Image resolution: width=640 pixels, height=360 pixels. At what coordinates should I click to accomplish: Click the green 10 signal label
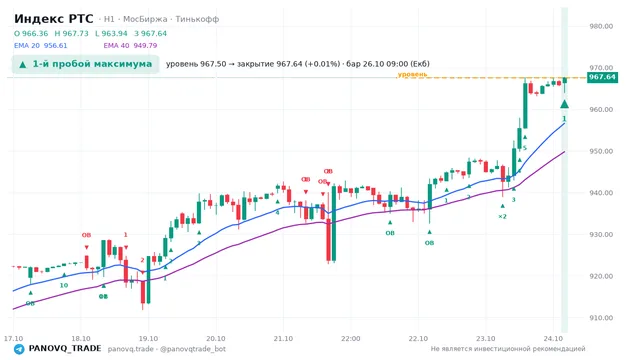64,285
